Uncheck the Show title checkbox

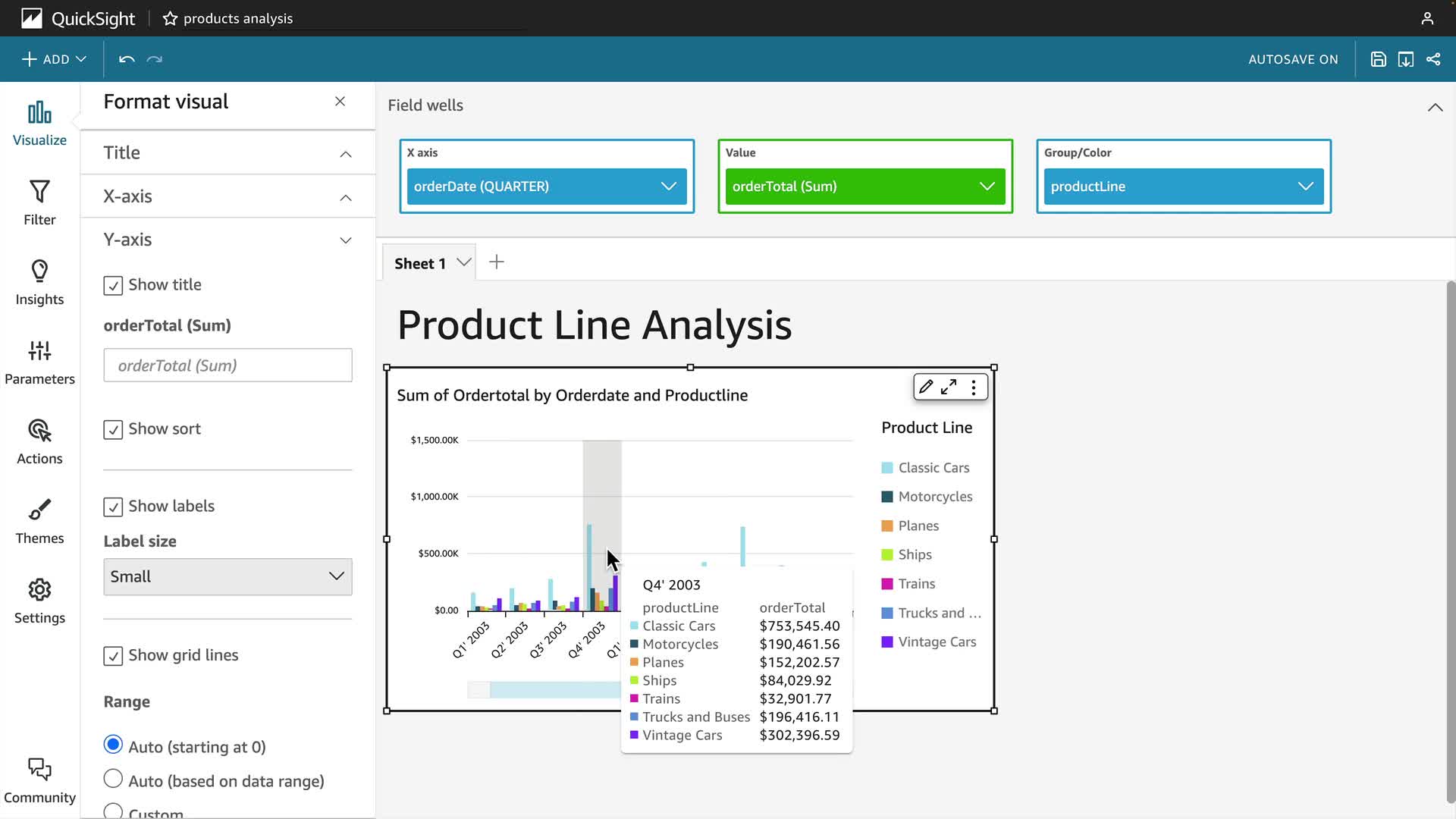[x=113, y=285]
